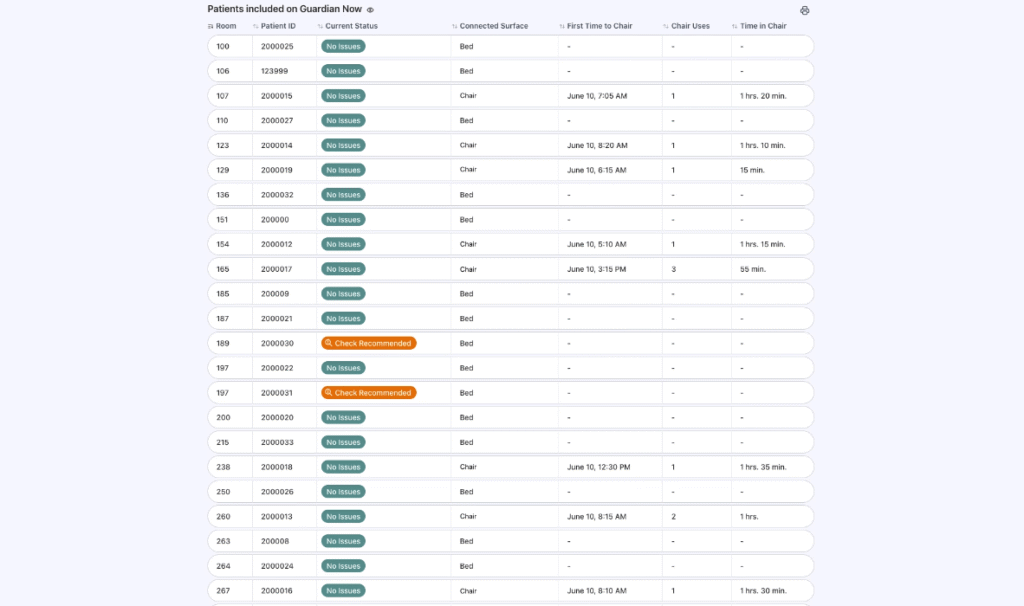
Task: Click sort icon for First Time to Chair
Action: (x=562, y=26)
